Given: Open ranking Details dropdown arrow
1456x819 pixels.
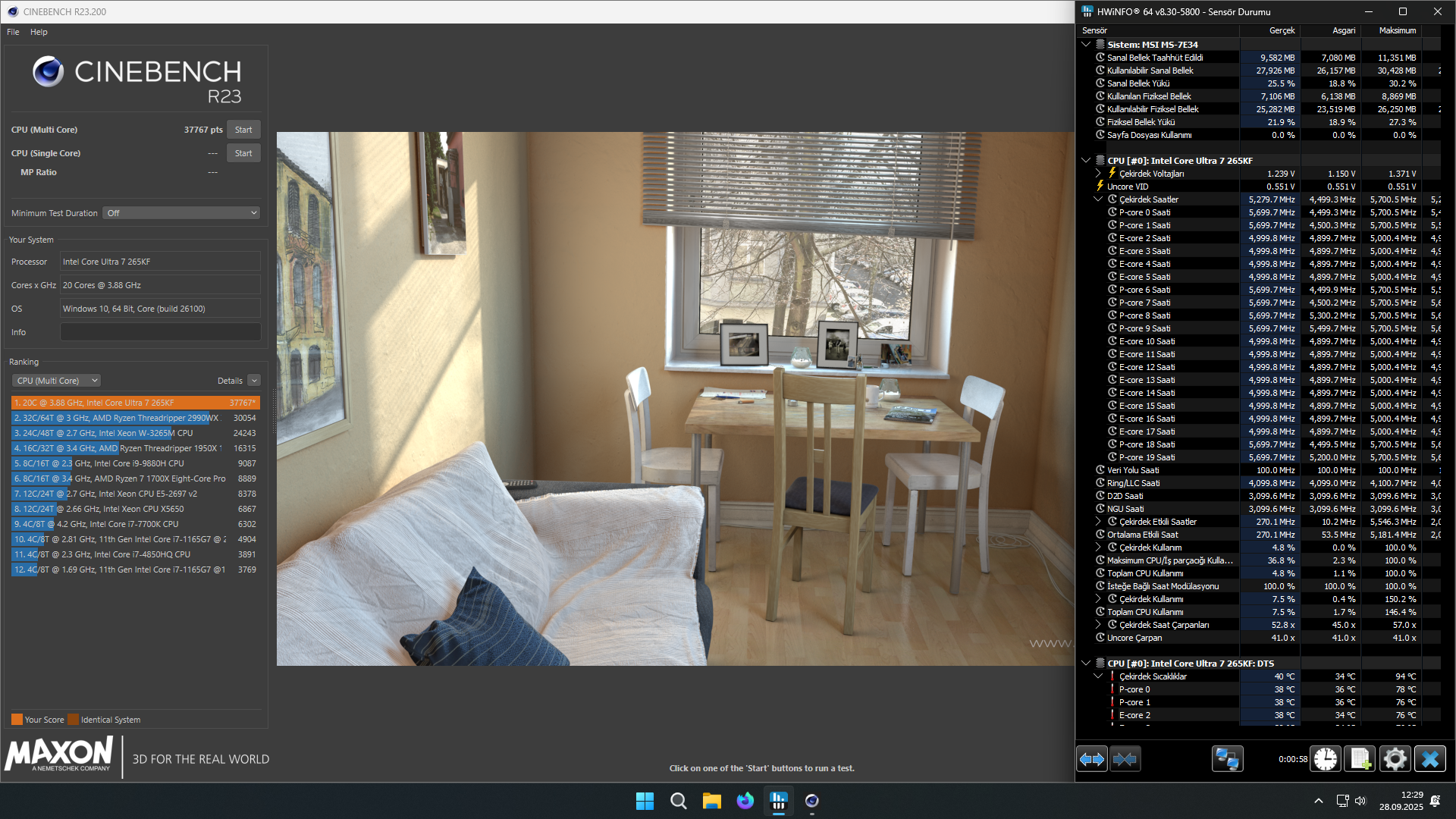Looking at the screenshot, I should 254,381.
